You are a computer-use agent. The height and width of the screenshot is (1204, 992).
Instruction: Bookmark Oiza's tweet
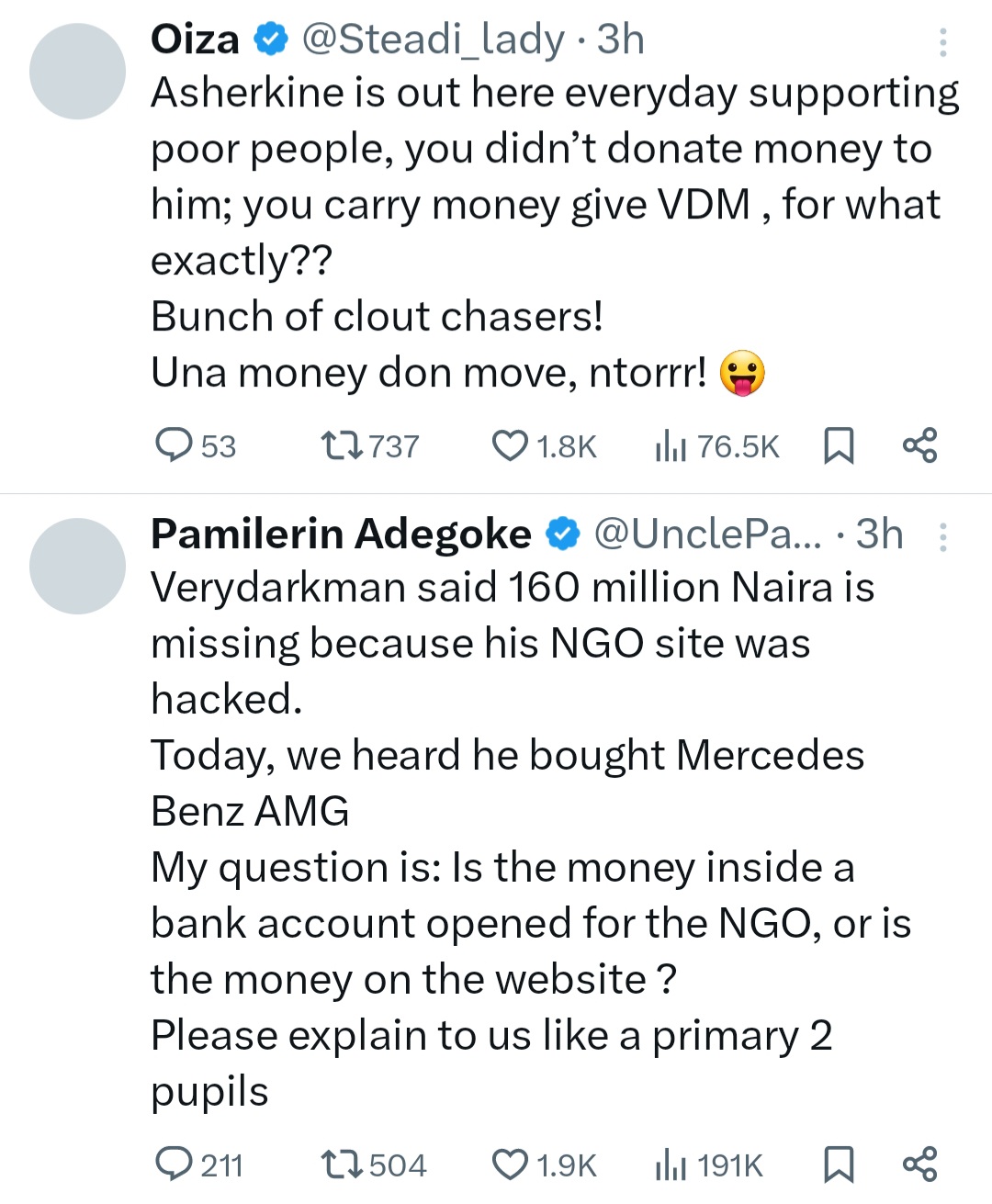[838, 446]
